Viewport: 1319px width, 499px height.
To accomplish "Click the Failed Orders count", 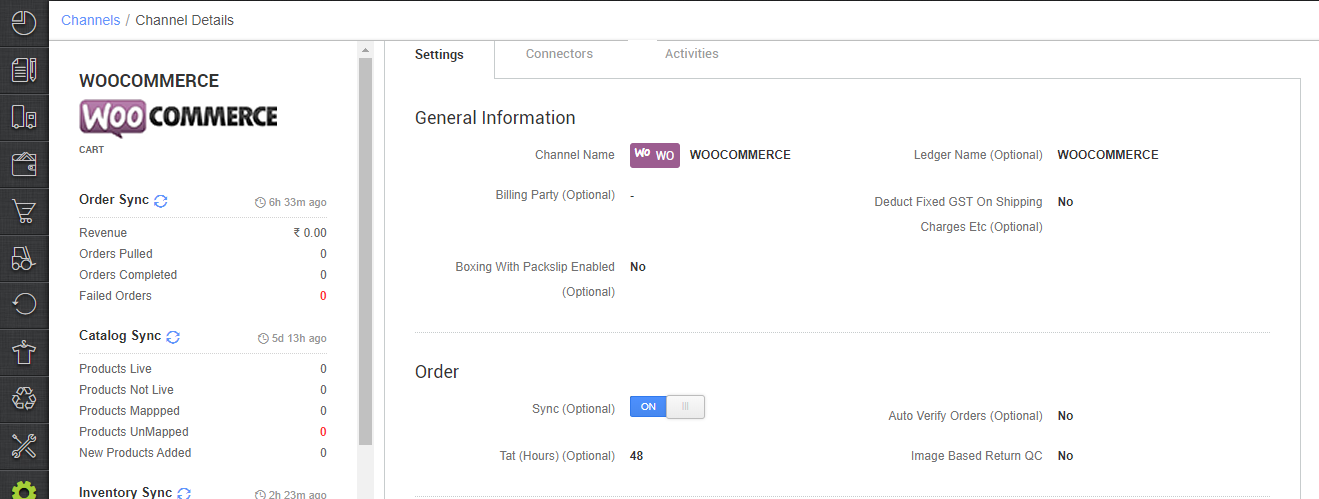I will point(323,296).
